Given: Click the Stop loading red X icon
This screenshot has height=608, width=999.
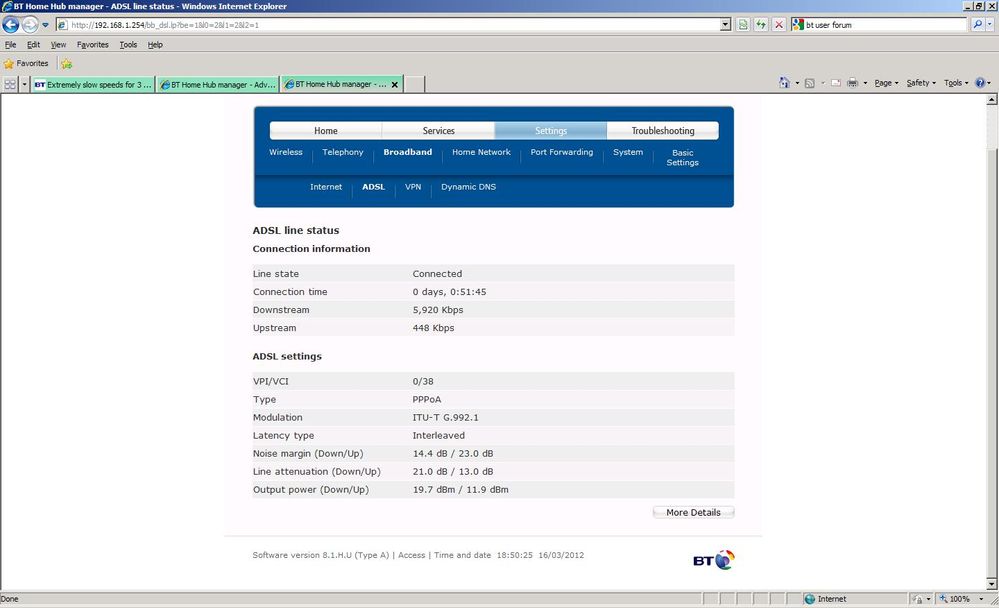Looking at the screenshot, I should 779,25.
